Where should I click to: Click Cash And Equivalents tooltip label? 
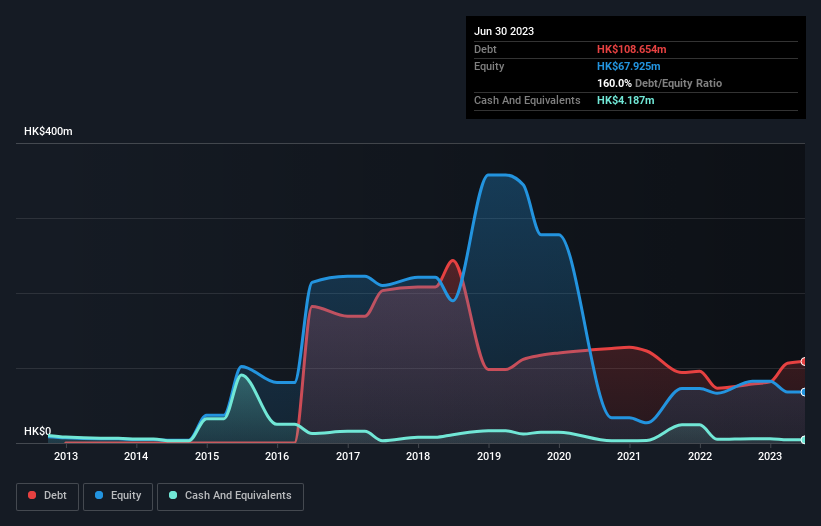click(527, 100)
